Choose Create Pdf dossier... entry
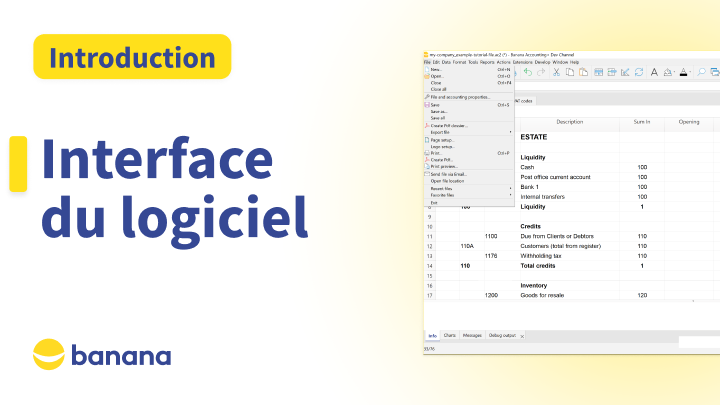 (x=468, y=125)
